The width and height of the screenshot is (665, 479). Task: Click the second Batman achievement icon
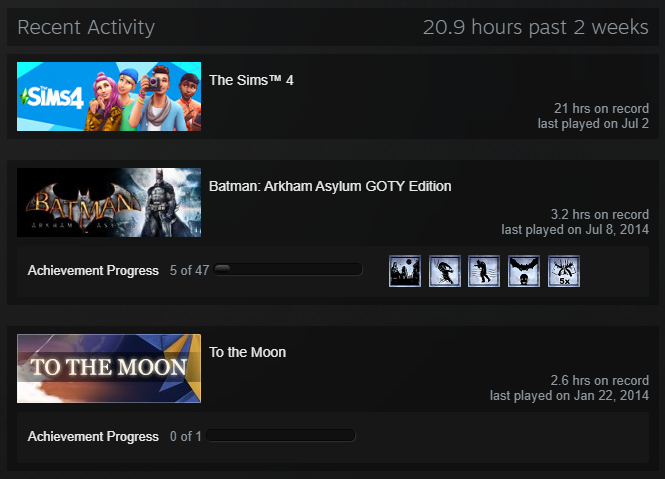[444, 271]
